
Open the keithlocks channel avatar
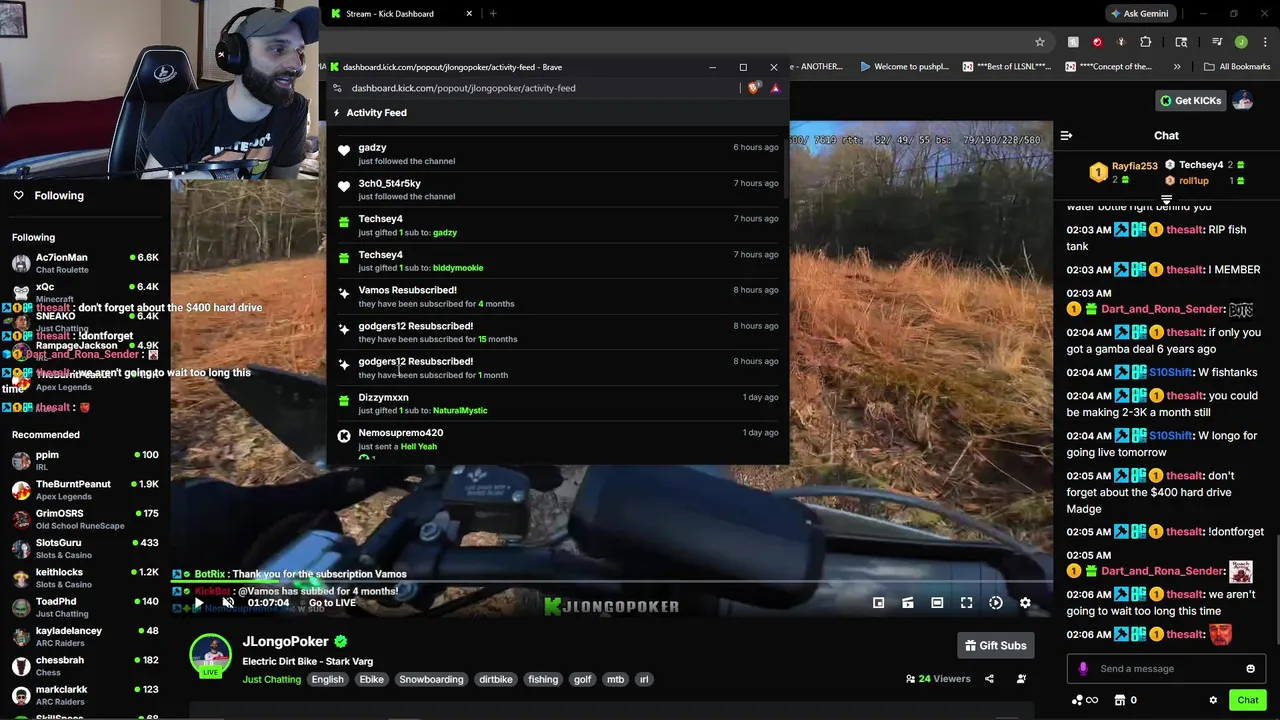21,578
